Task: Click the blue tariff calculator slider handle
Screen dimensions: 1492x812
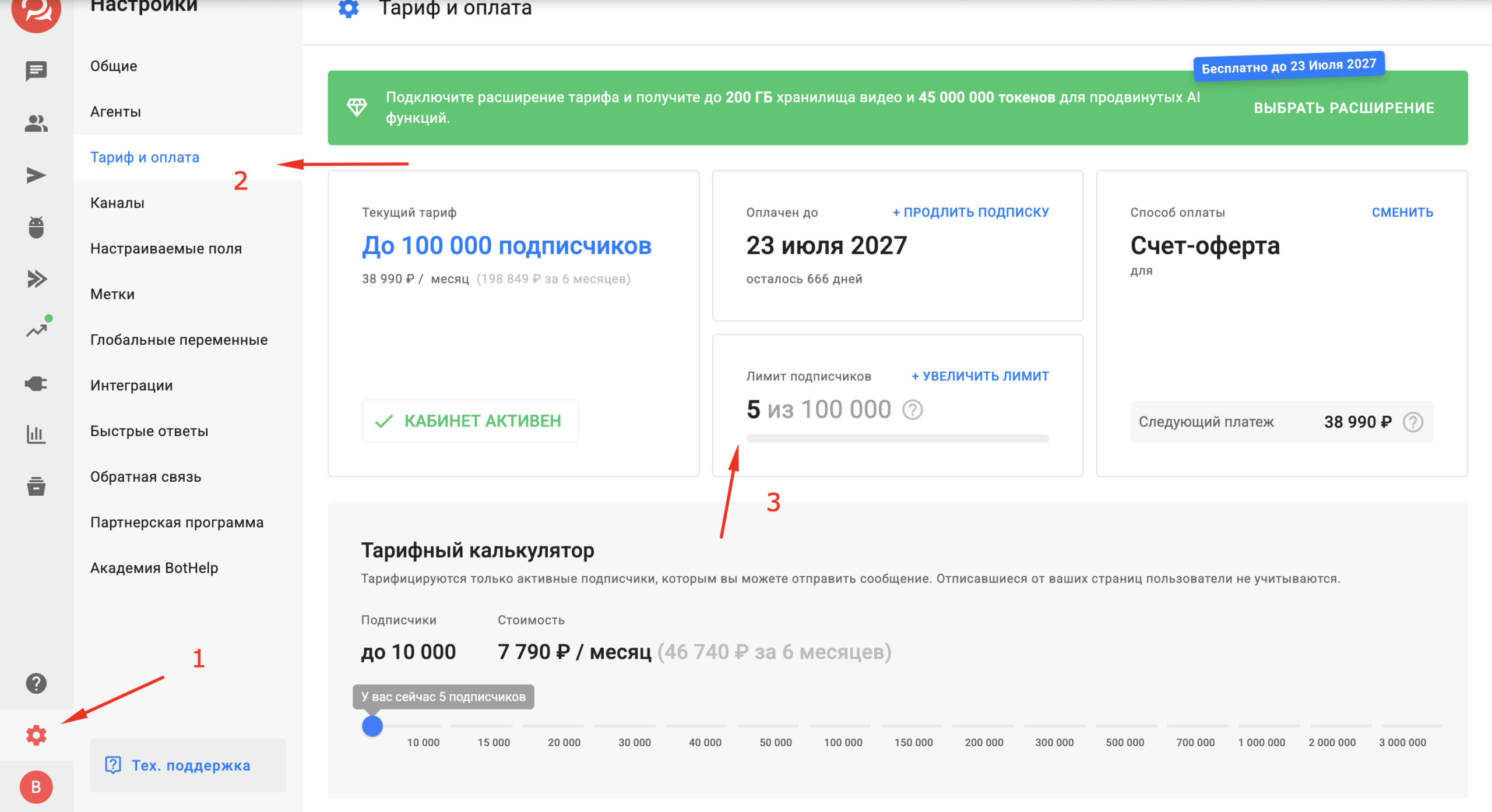Action: point(372,726)
